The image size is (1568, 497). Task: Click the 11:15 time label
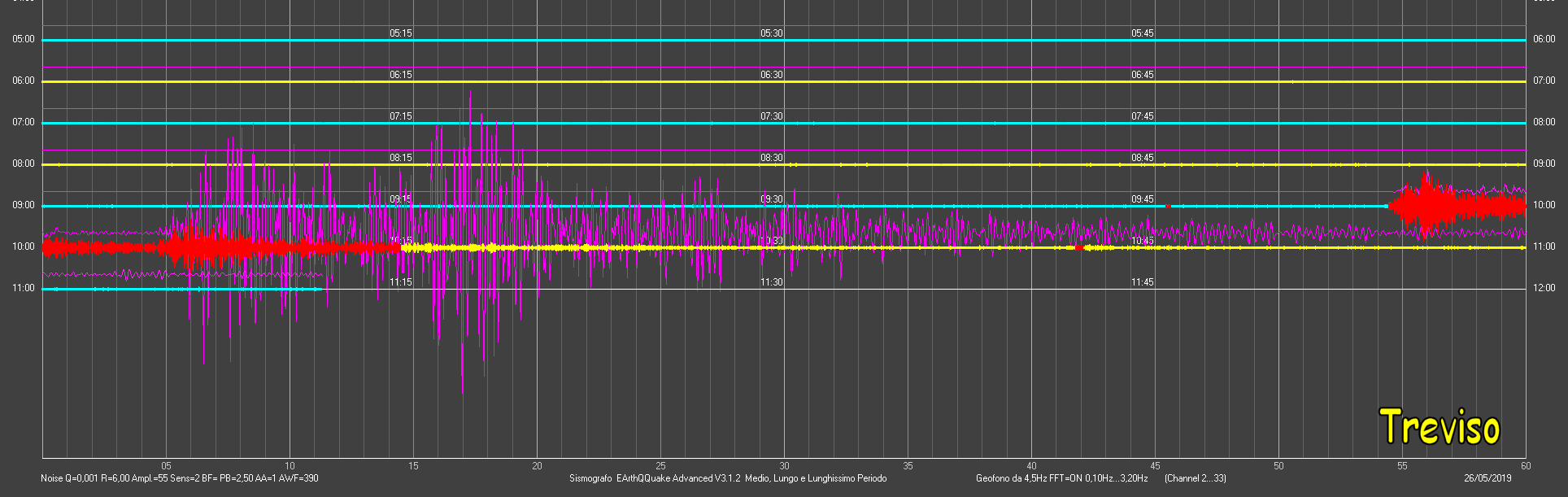click(x=401, y=282)
